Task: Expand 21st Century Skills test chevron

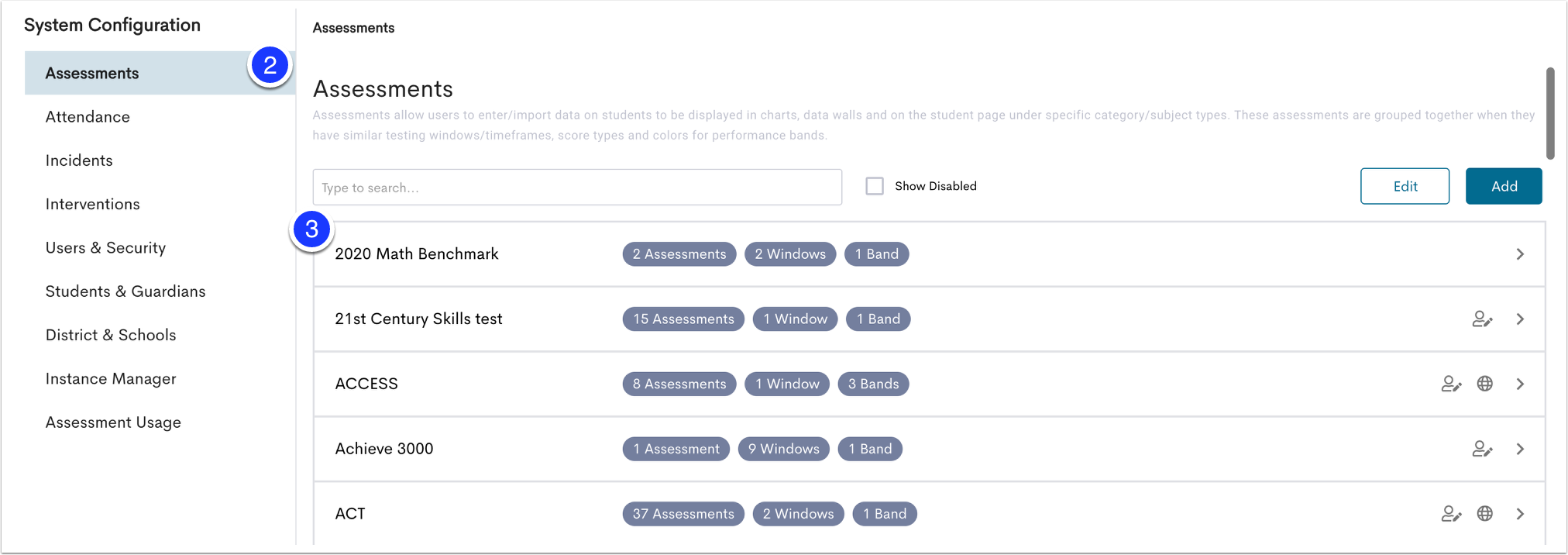Action: [x=1520, y=319]
